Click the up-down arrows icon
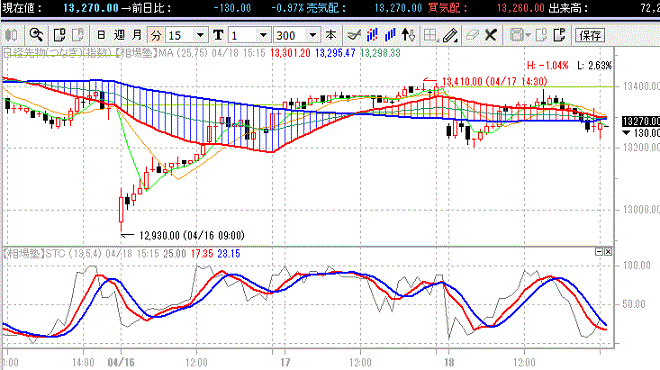The image size is (660, 370). [408, 35]
